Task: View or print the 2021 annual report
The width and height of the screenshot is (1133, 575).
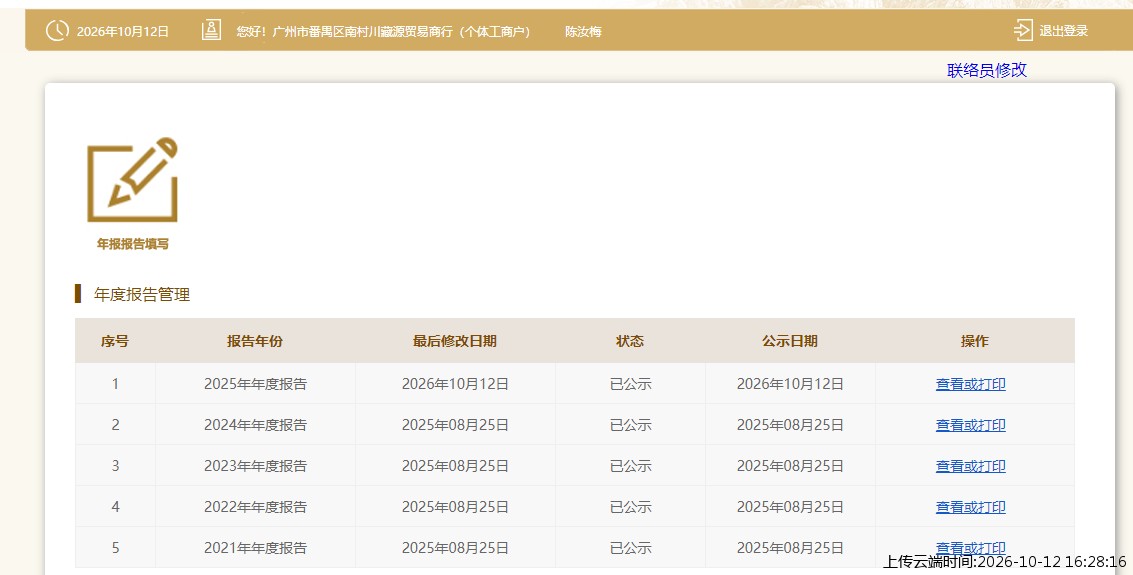Action: [970, 548]
